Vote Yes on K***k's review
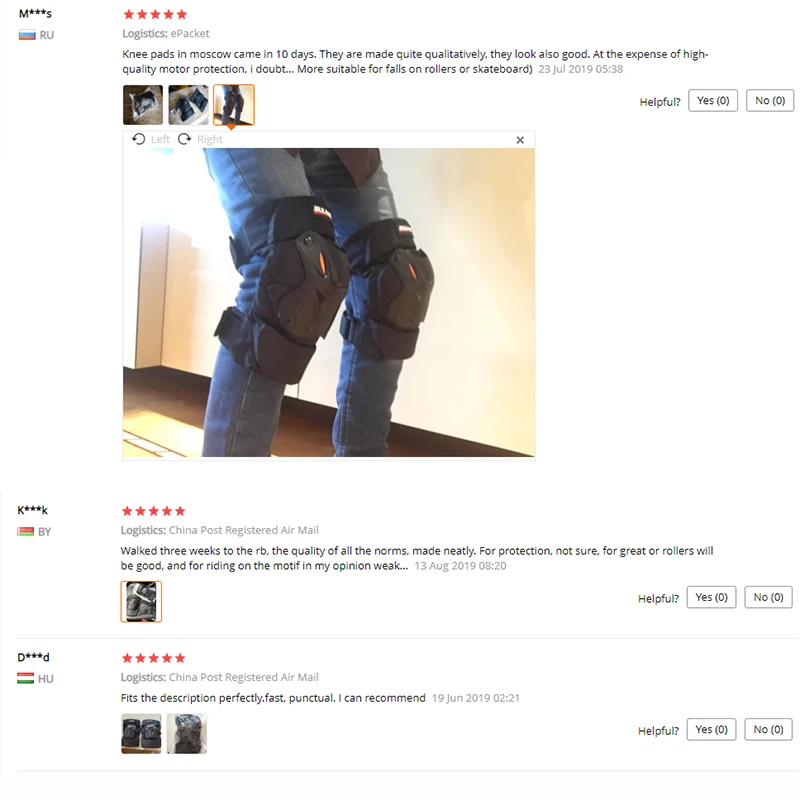Image resolution: width=800 pixels, height=800 pixels. pos(711,597)
